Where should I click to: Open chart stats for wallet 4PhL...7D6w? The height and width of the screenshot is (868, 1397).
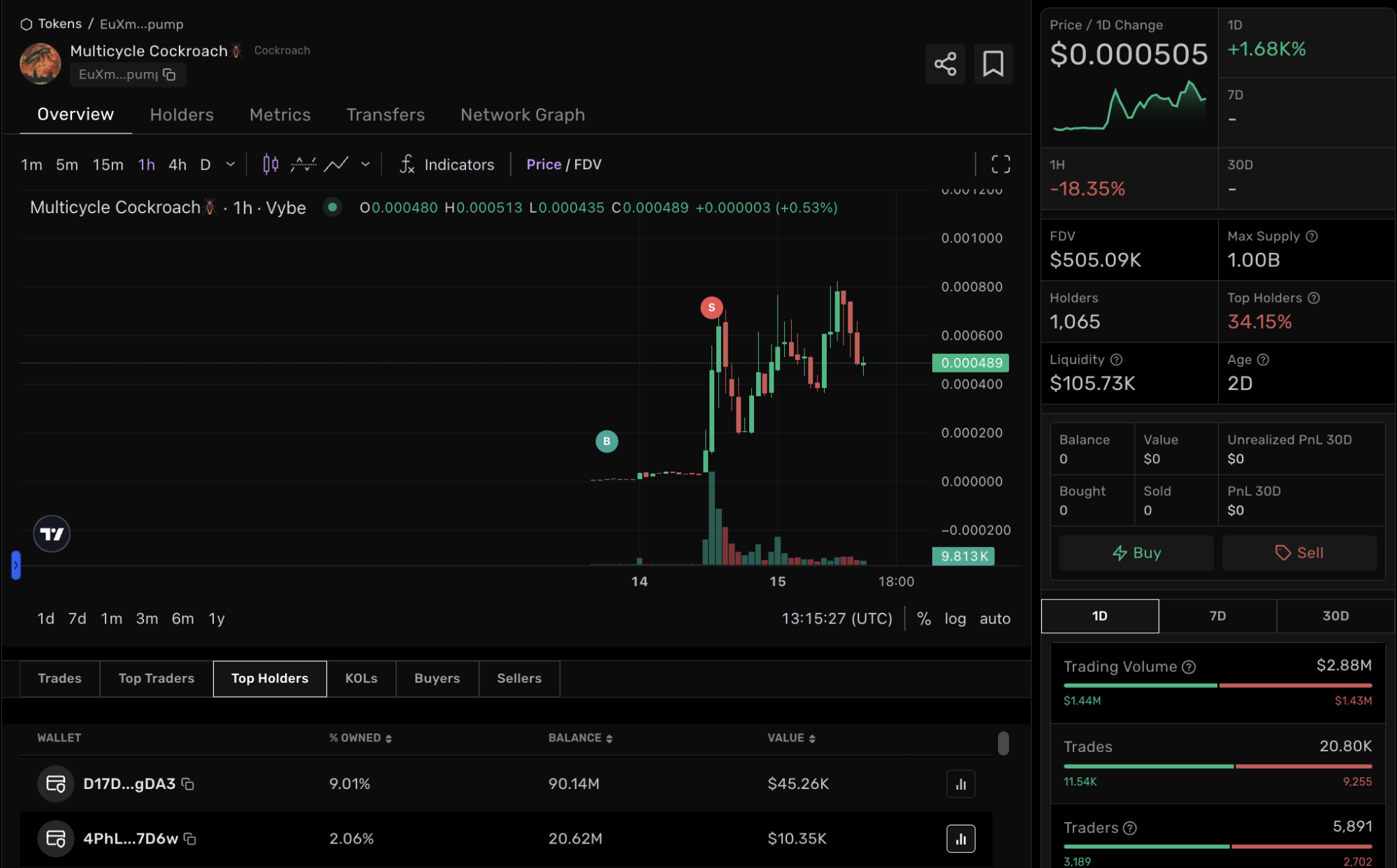tap(960, 839)
